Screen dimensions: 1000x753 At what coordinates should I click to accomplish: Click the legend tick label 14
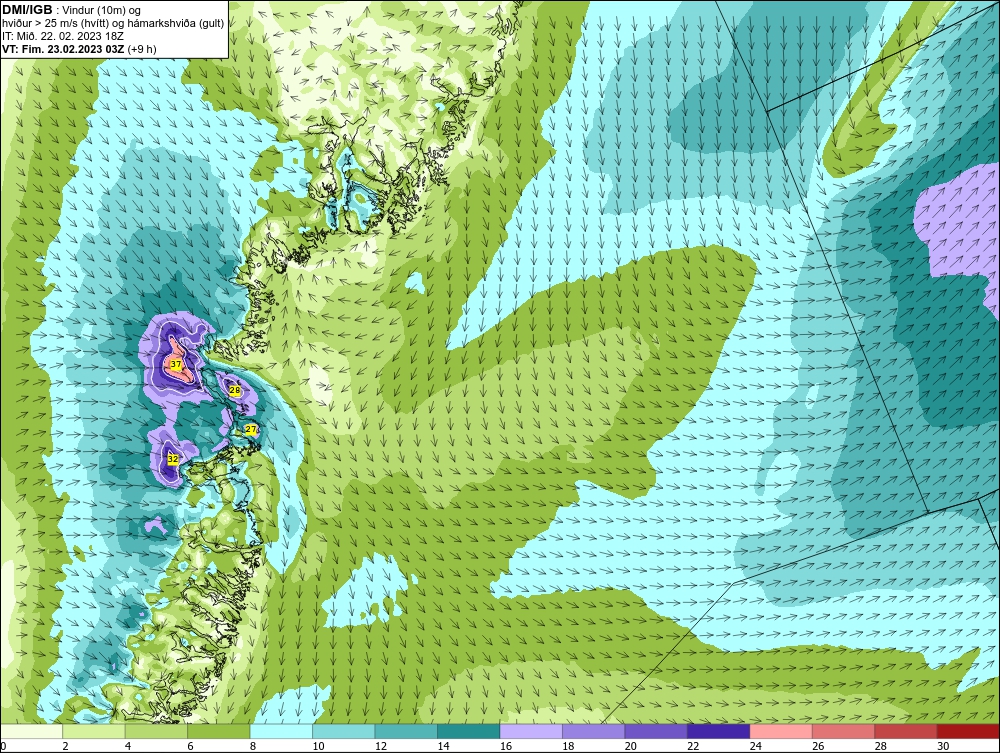point(443,746)
